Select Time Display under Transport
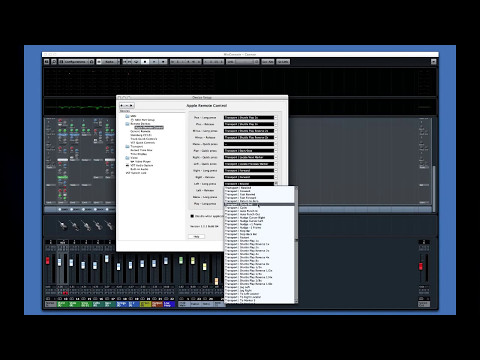Viewport: 480px width, 360px height. [x=139, y=154]
